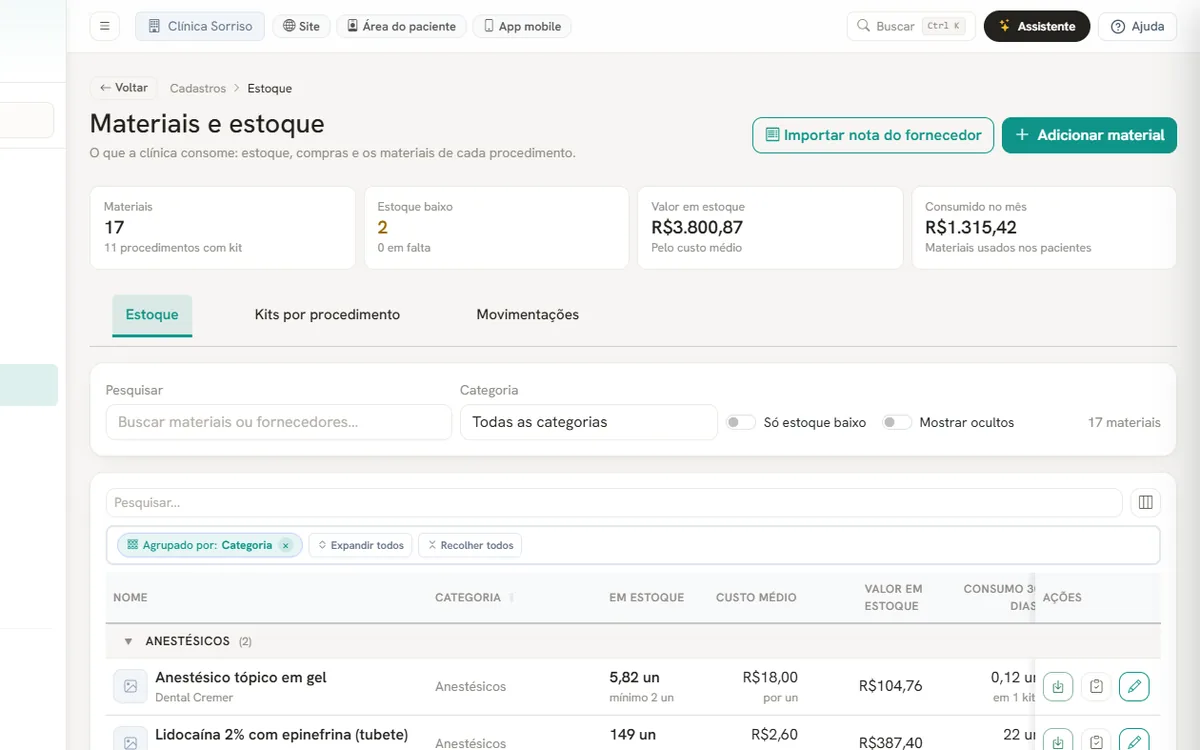
Task: Select the Valor em estoque card
Action: 770,227
